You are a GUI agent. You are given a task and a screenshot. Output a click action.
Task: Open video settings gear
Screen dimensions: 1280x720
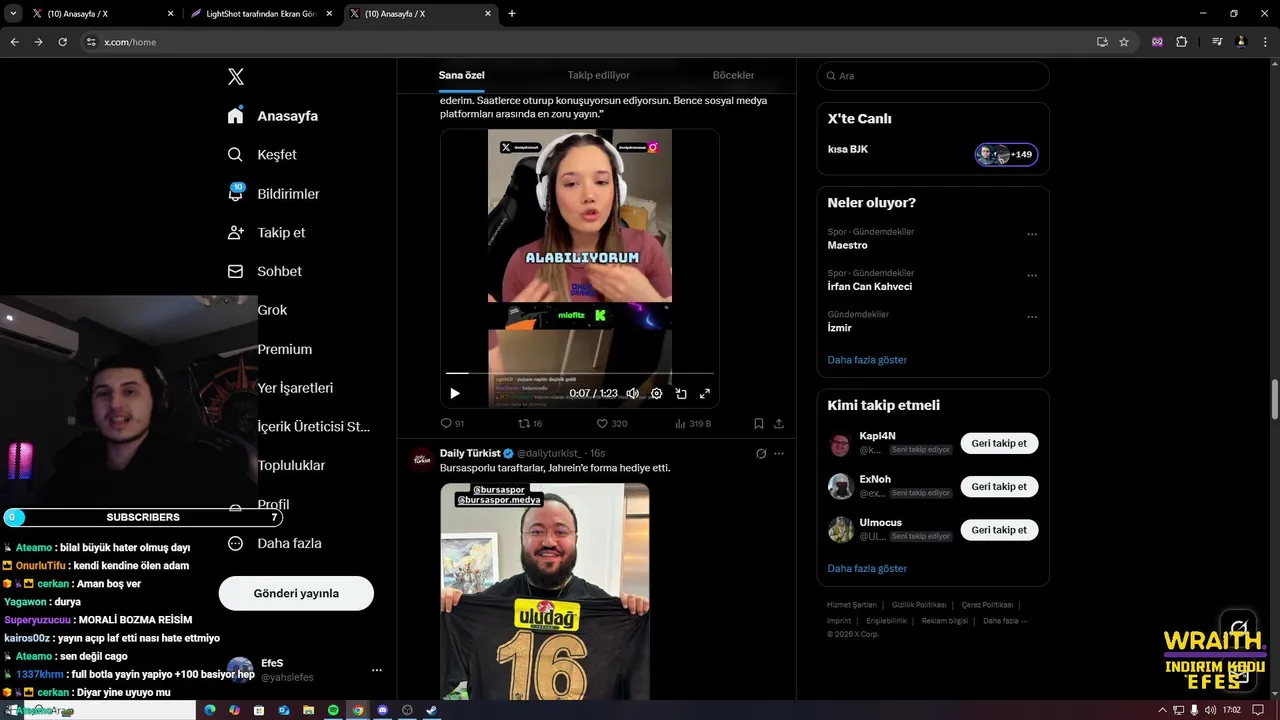656,393
